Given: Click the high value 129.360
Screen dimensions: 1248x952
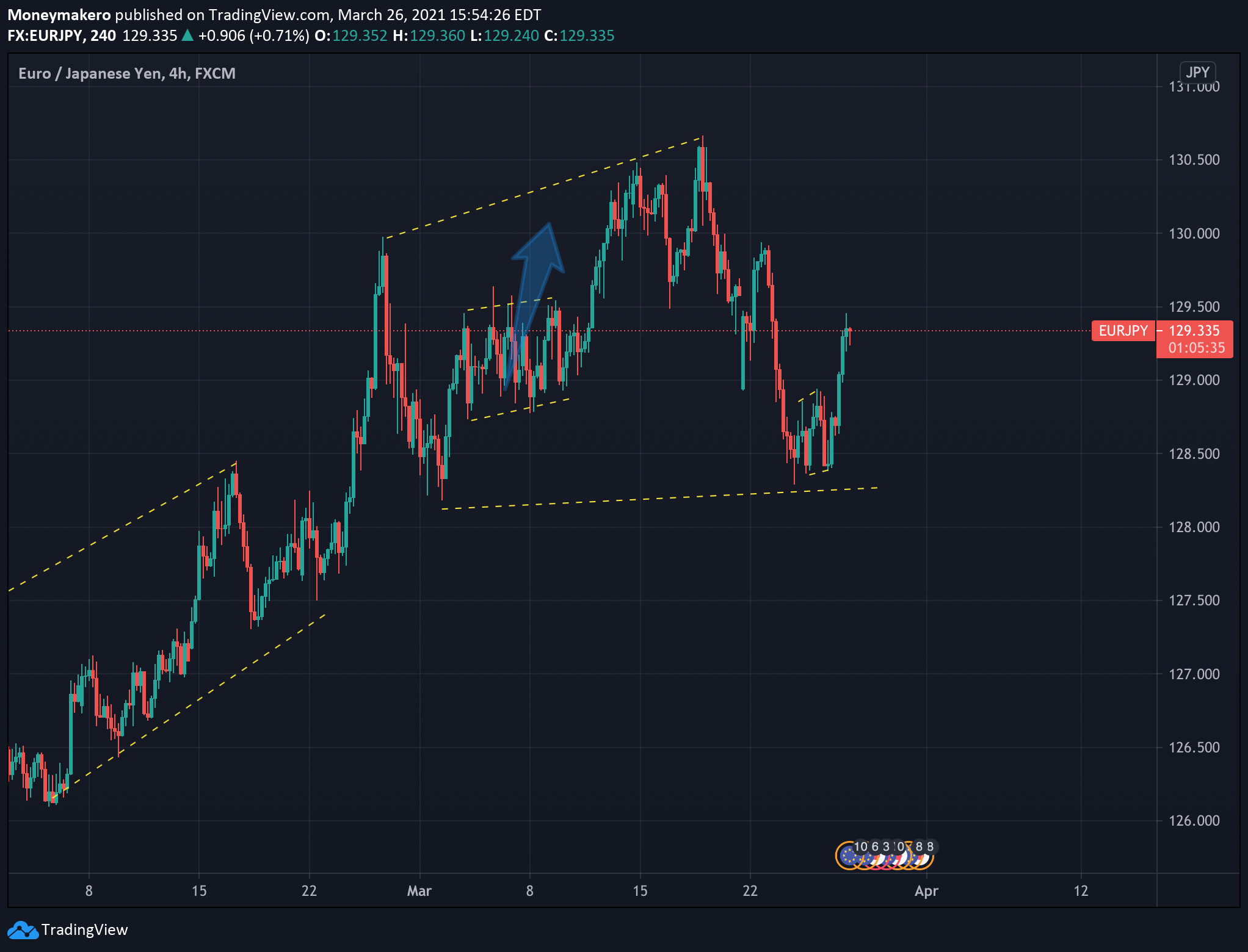Looking at the screenshot, I should pos(437,35).
